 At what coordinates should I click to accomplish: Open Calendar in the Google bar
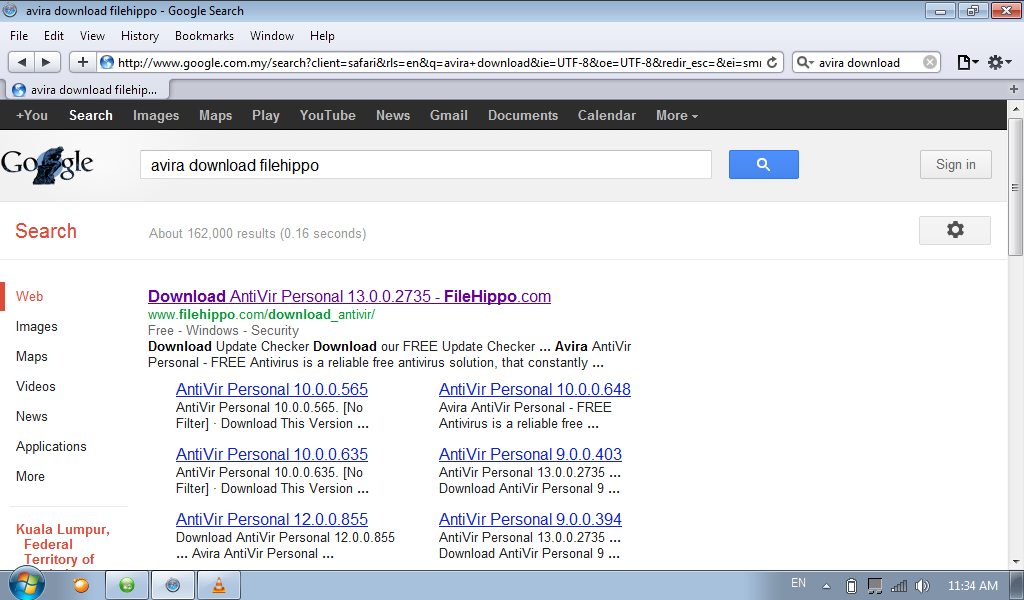click(607, 116)
